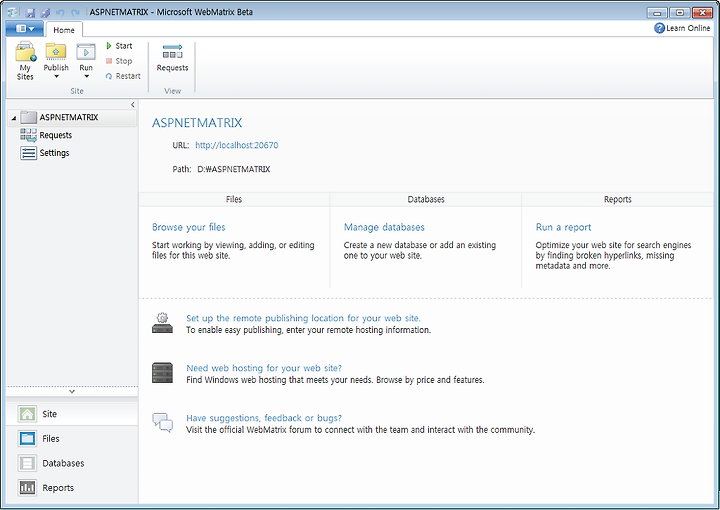Click the red Stop site button
The image size is (720, 510).
[x=119, y=61]
